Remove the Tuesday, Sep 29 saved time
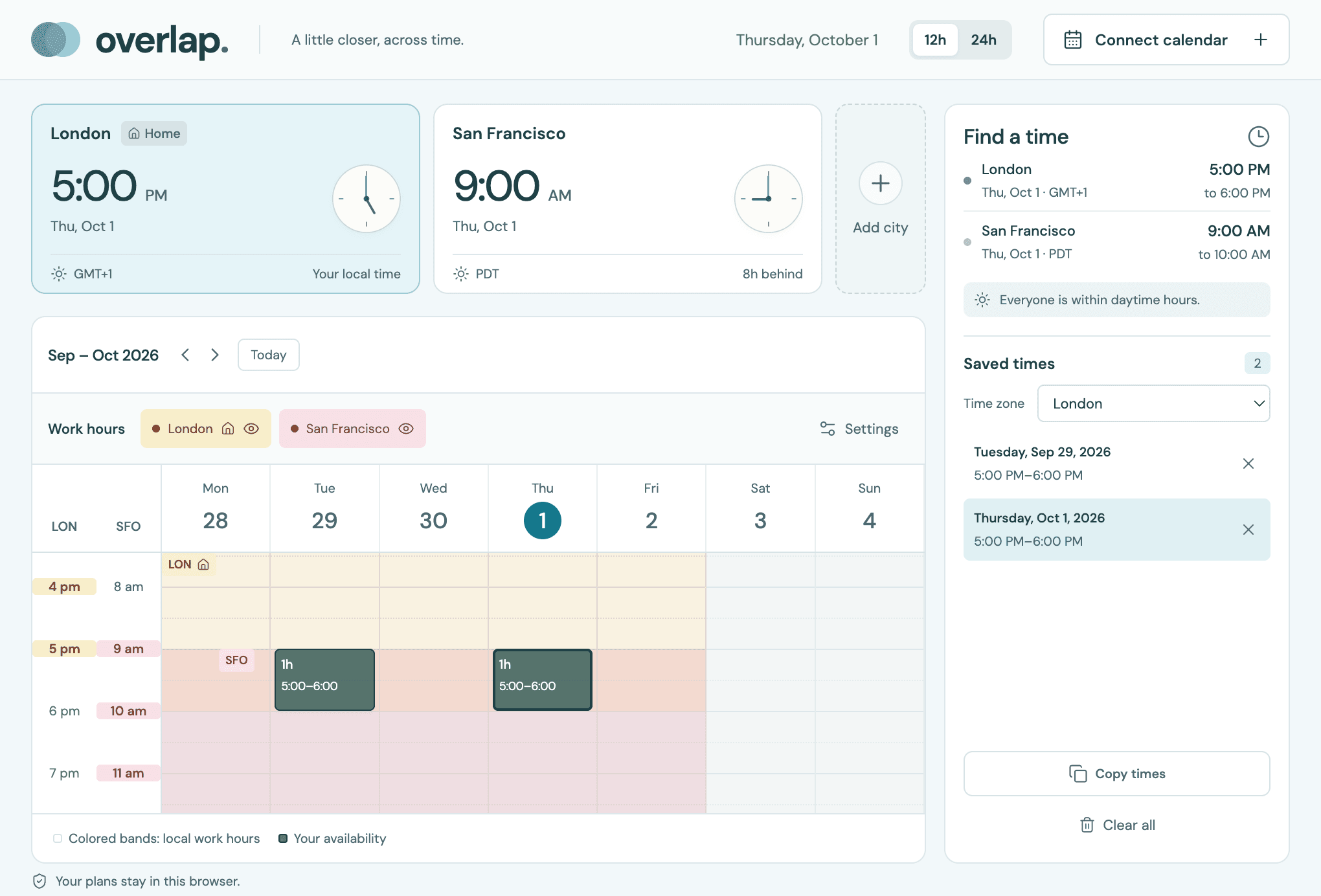Viewport: 1321px width, 896px height. [x=1248, y=464]
